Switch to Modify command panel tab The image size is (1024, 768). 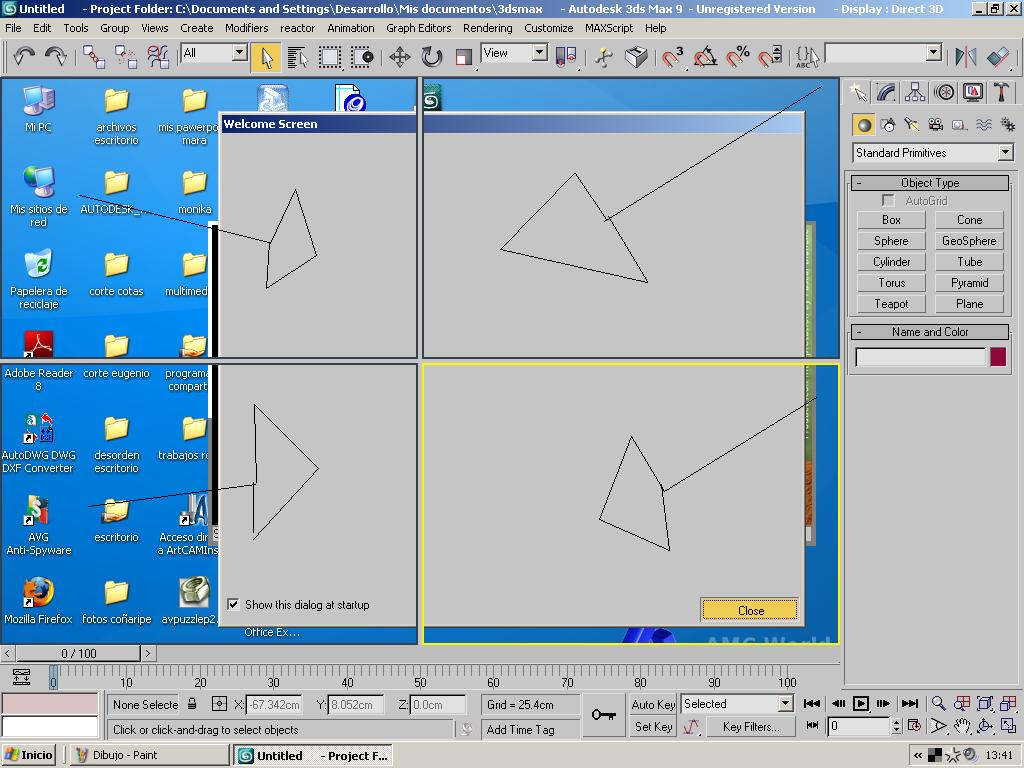pos(886,93)
